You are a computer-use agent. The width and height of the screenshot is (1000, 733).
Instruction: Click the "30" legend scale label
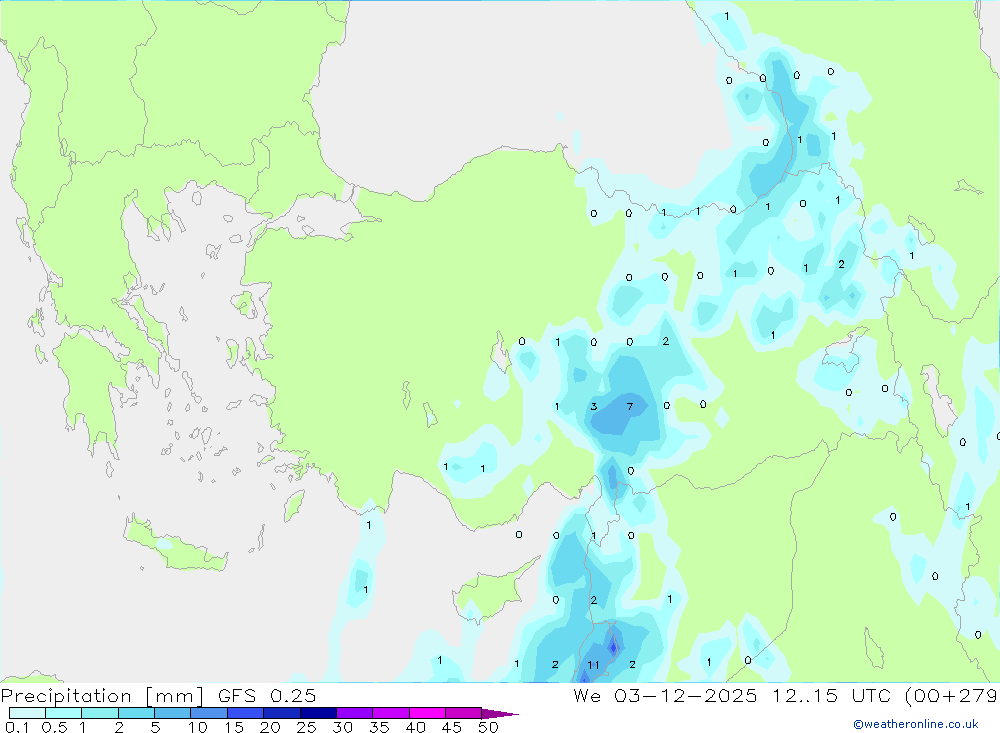343,727
